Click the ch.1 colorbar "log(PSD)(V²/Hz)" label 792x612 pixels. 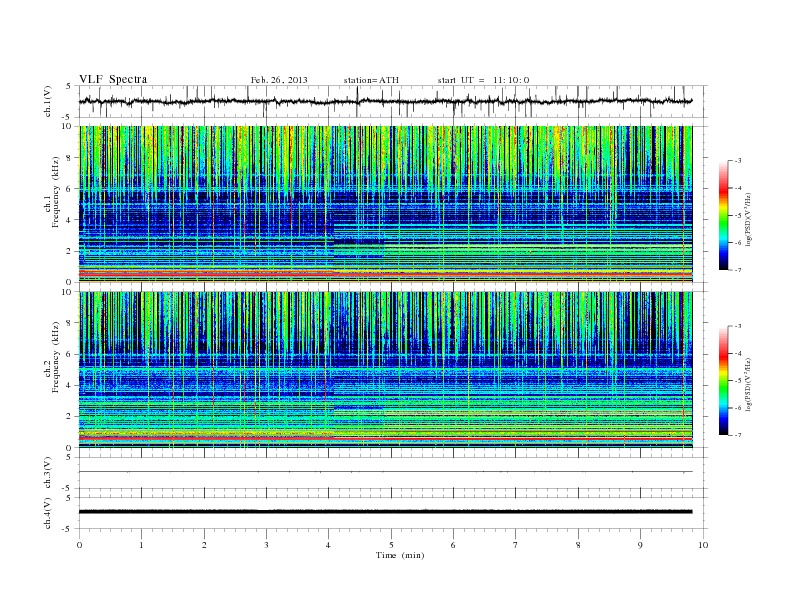(x=748, y=219)
